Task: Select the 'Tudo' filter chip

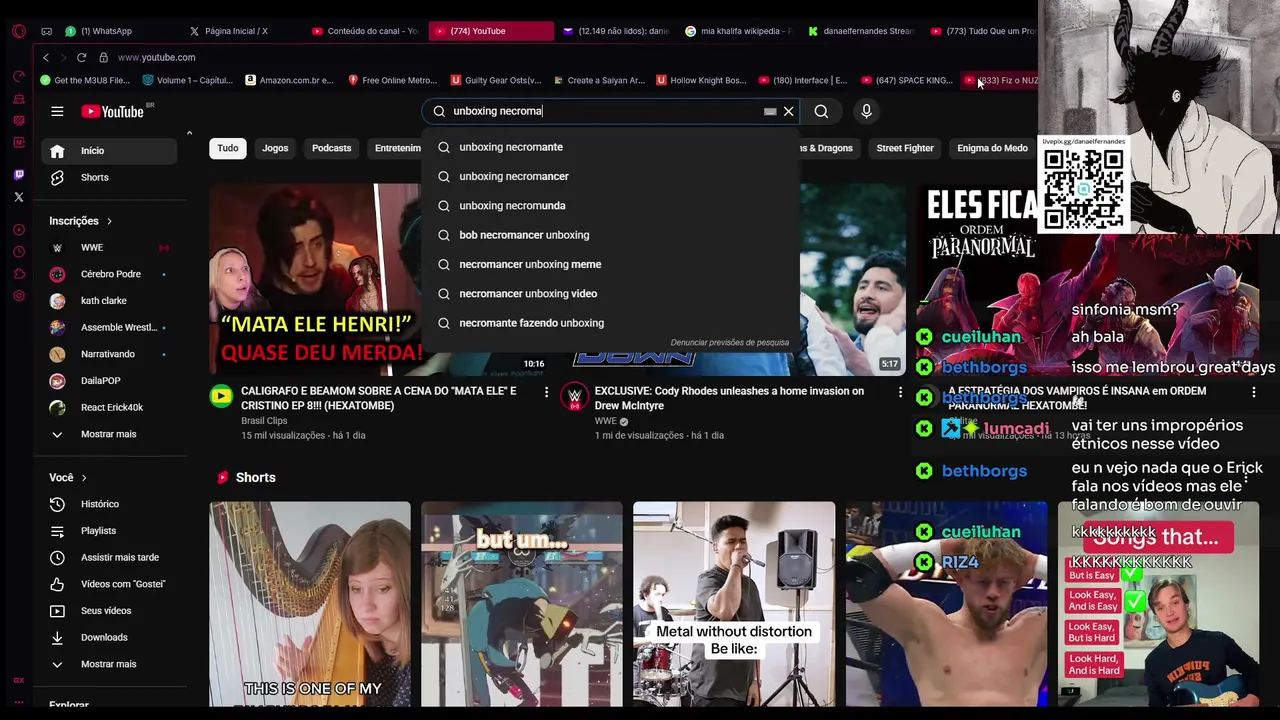Action: coord(228,148)
